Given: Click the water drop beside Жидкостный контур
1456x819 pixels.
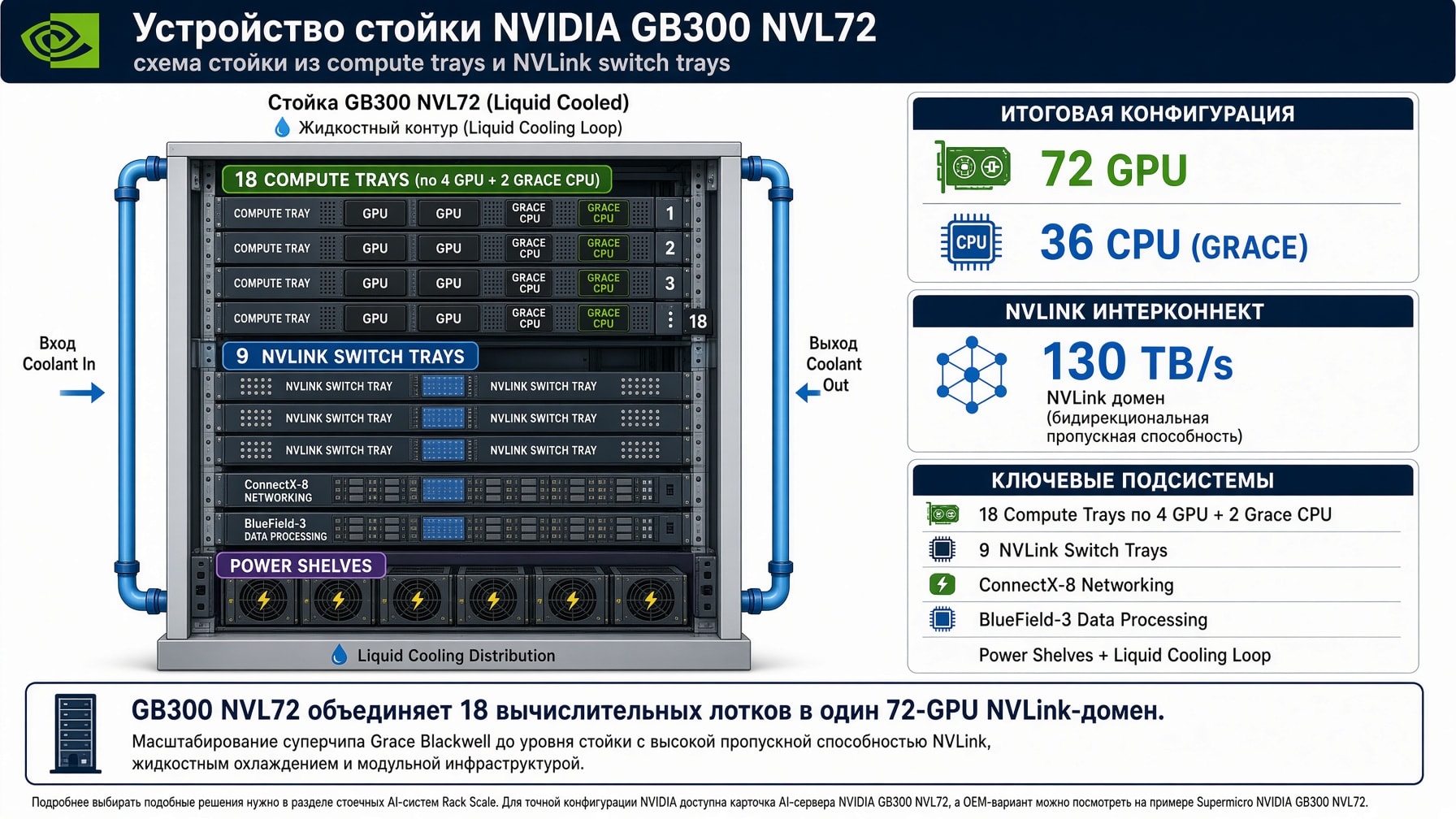Looking at the screenshot, I should pos(282,128).
